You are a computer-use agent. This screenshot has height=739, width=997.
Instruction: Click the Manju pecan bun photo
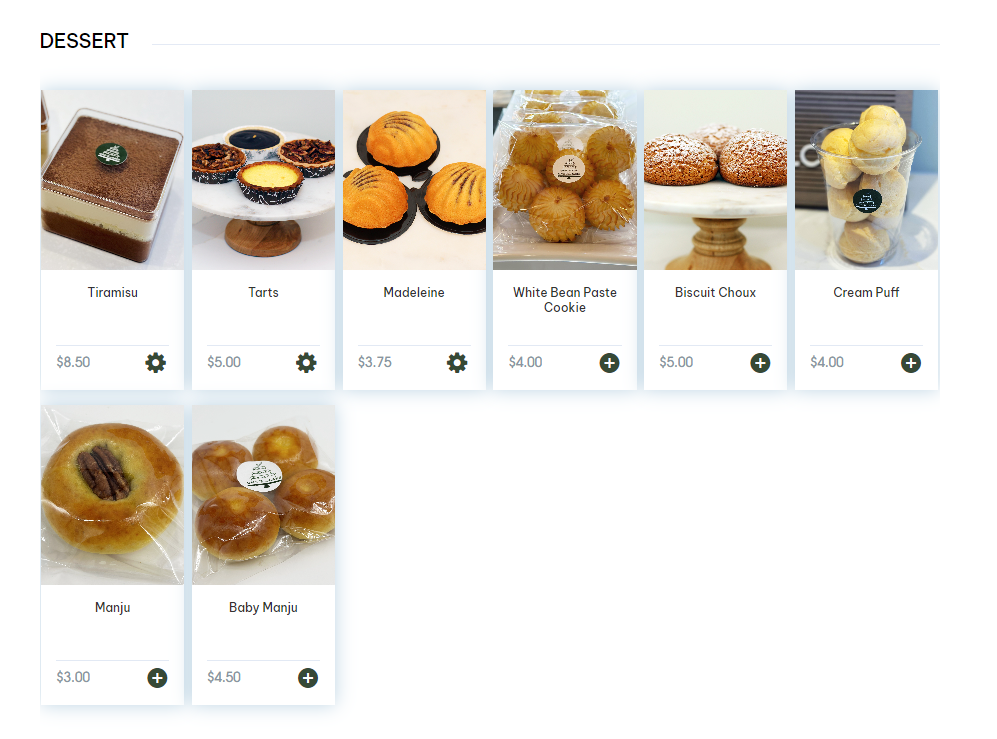113,495
